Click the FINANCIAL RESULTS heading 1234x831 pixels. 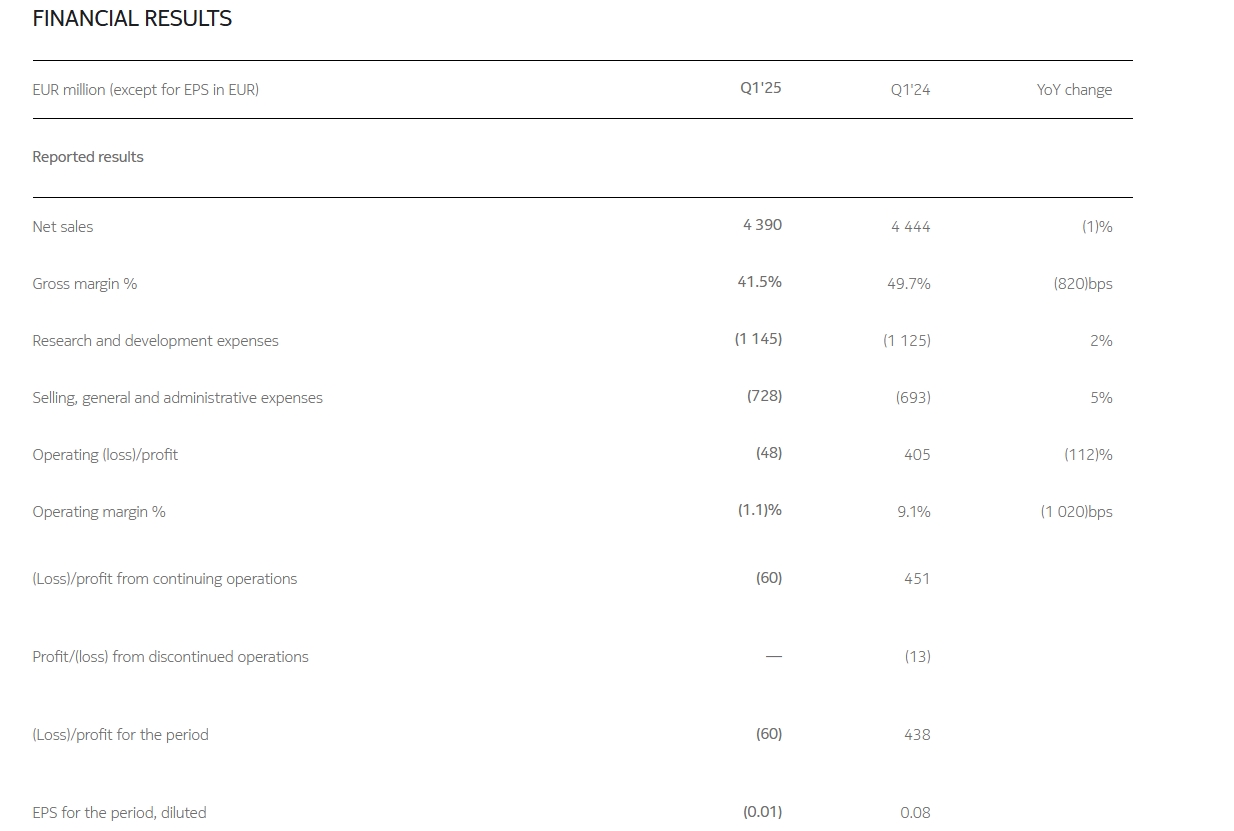tap(132, 18)
